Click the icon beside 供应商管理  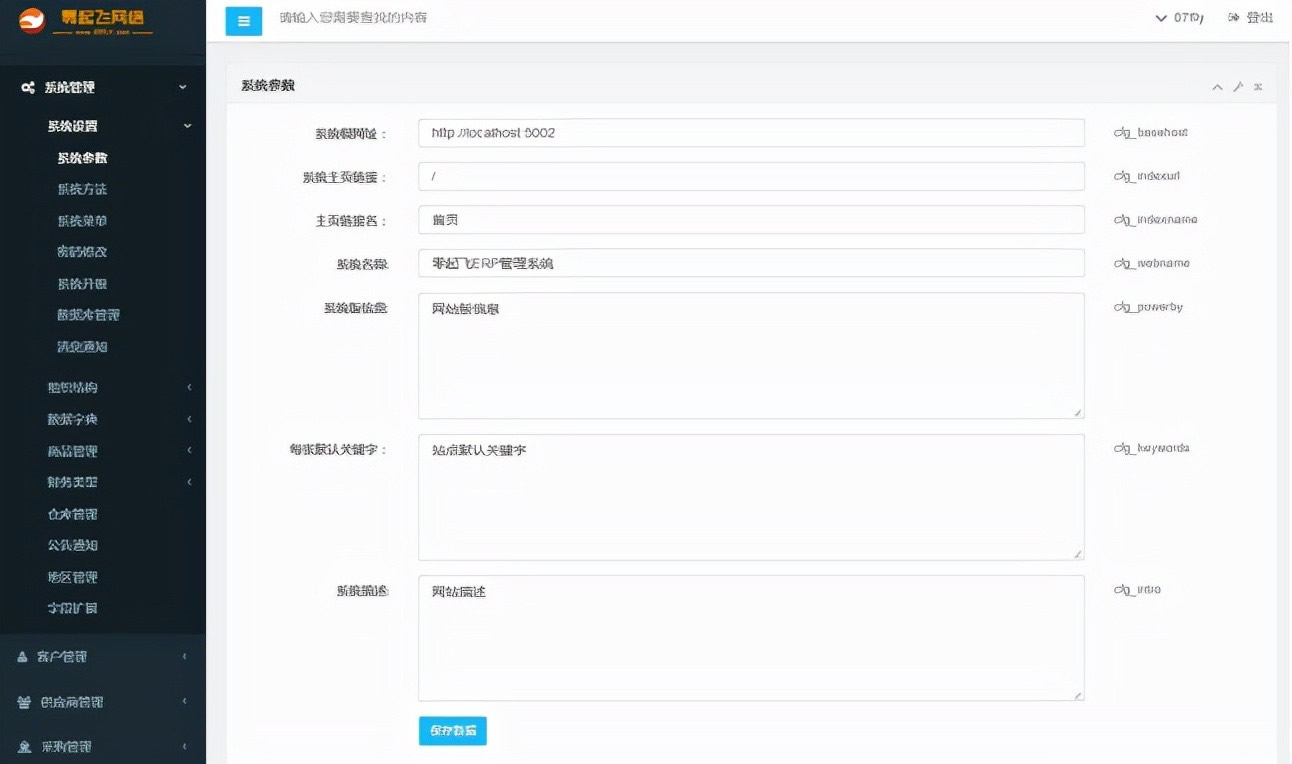coord(24,703)
